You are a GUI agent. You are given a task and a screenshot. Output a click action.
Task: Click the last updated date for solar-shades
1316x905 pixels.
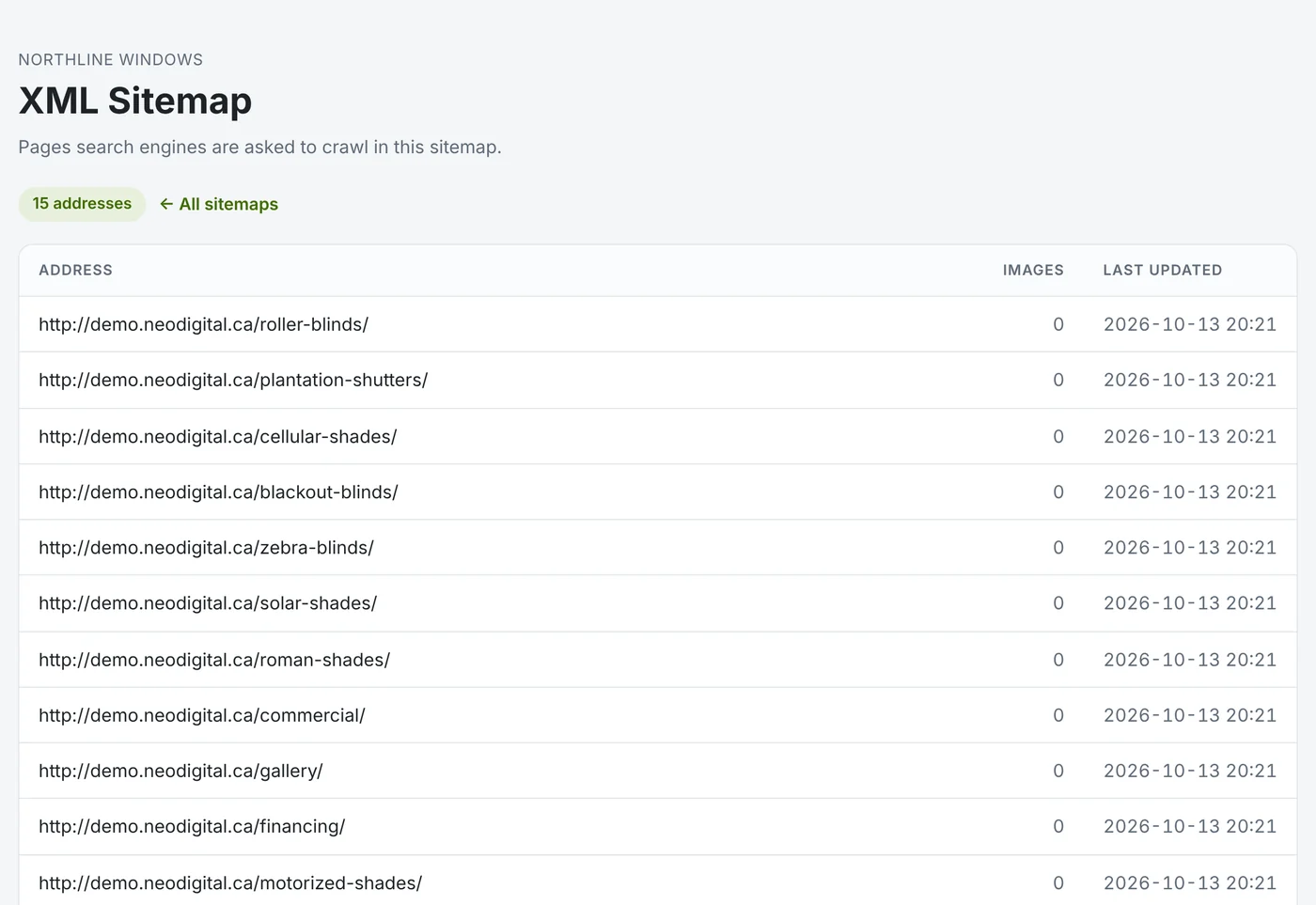1190,602
